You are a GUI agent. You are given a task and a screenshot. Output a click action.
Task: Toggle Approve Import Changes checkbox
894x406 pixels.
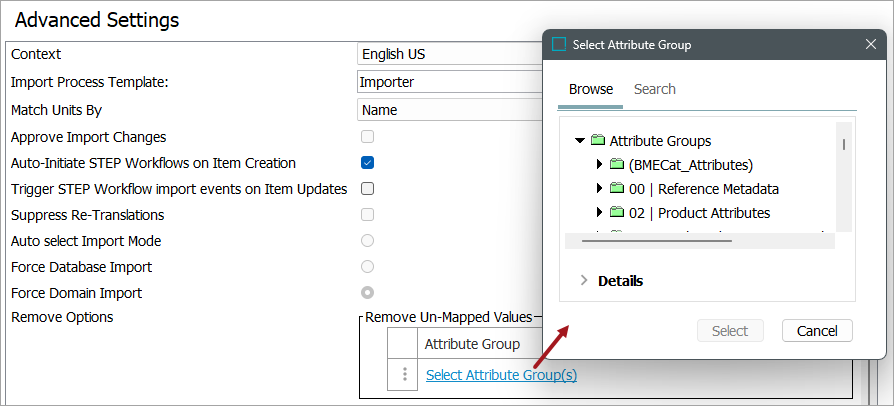click(368, 137)
